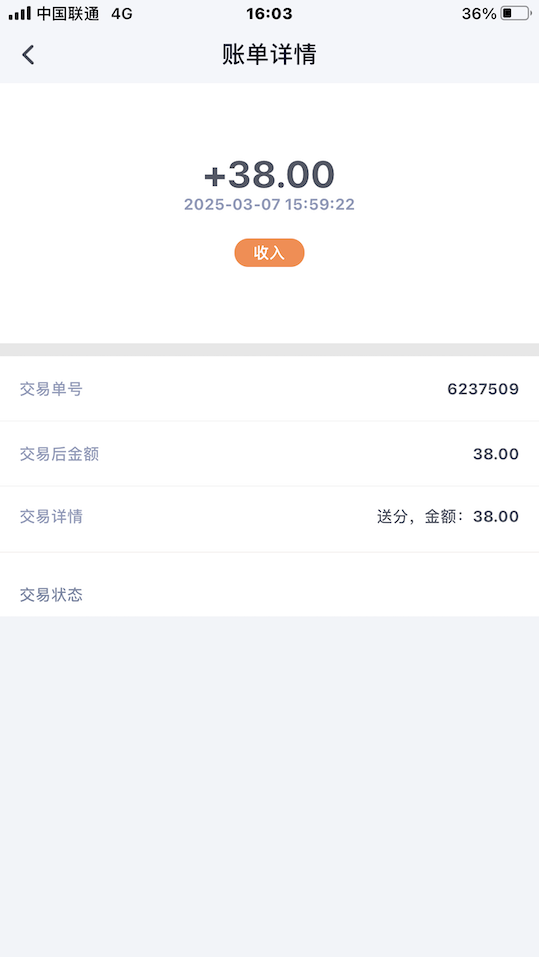539x957 pixels.
Task: Tap the 中国联通 carrier text
Action: click(x=68, y=13)
